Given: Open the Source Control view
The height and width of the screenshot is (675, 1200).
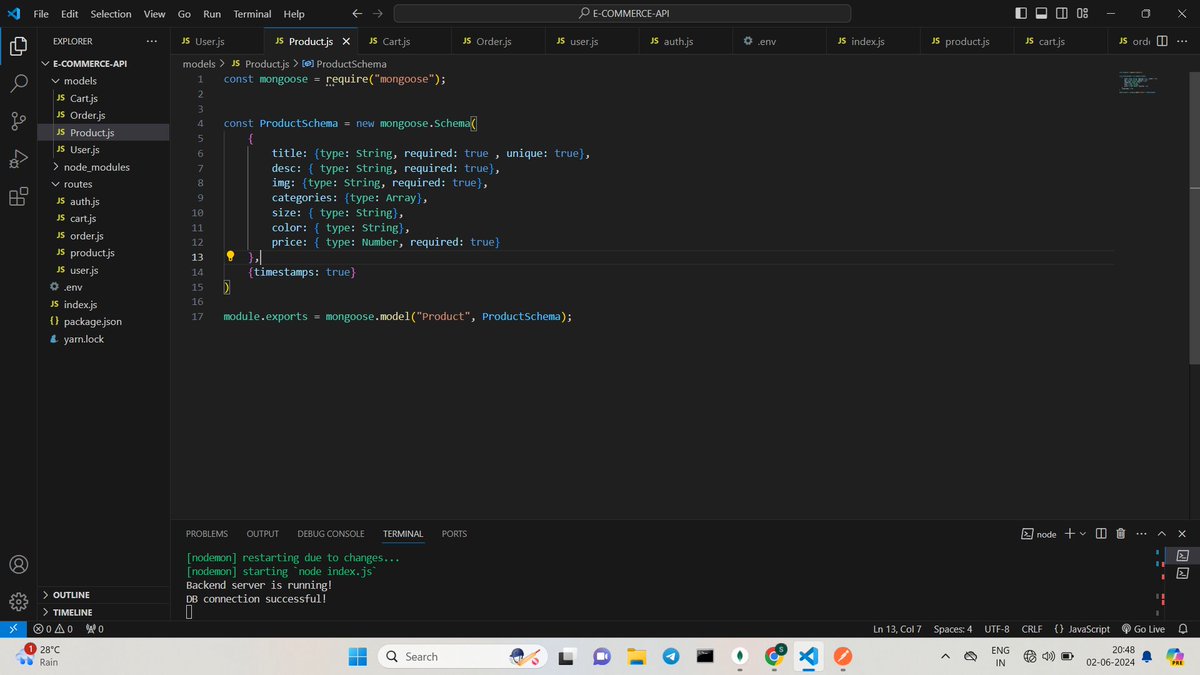Looking at the screenshot, I should click(18, 122).
